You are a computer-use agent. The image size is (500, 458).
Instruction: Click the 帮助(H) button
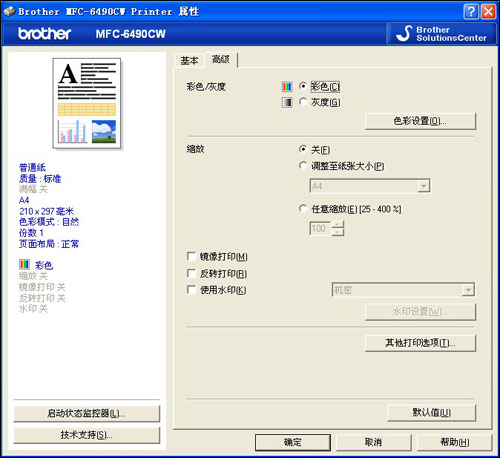(x=455, y=442)
